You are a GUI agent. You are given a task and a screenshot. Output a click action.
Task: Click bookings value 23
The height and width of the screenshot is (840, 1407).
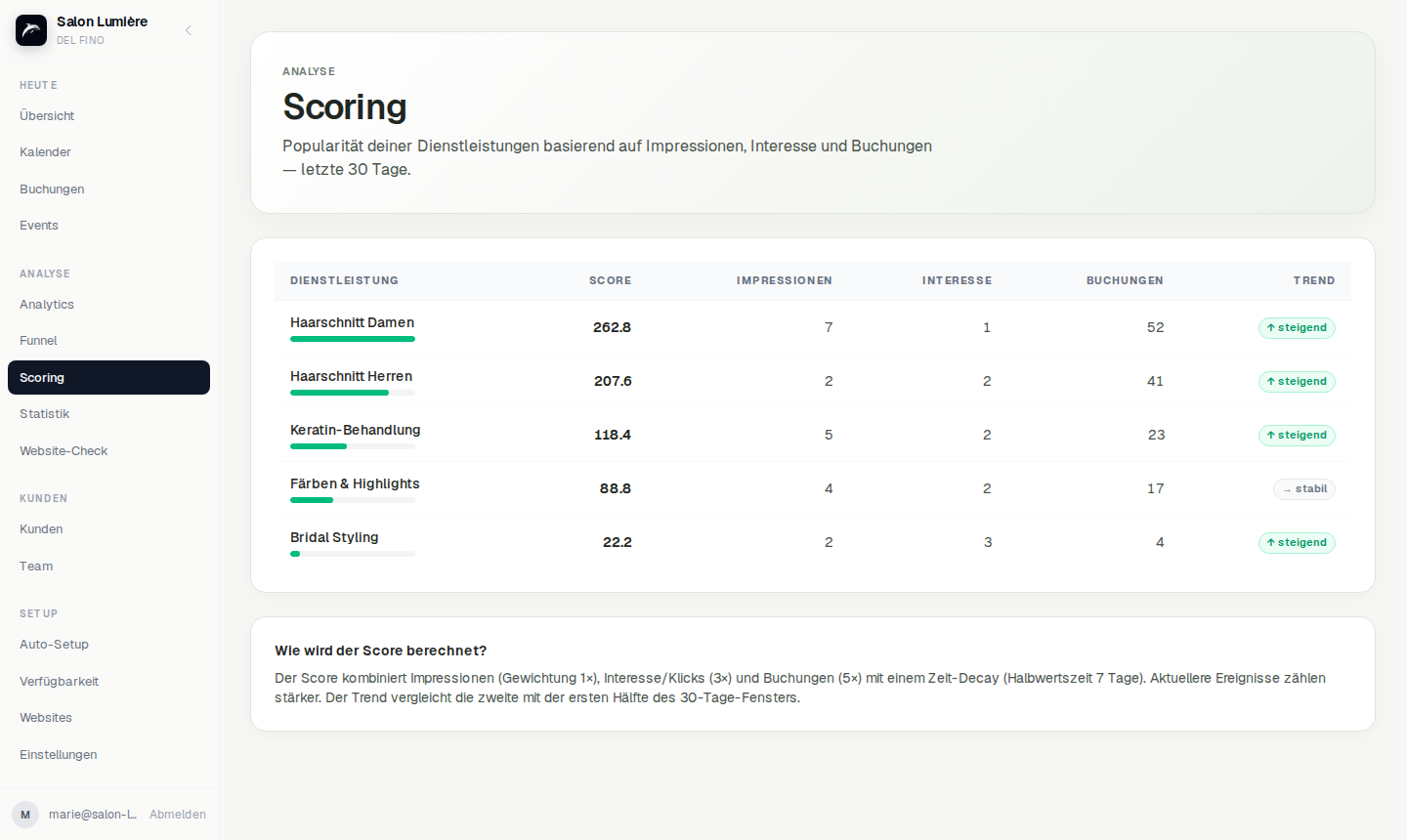pyautogui.click(x=1156, y=435)
